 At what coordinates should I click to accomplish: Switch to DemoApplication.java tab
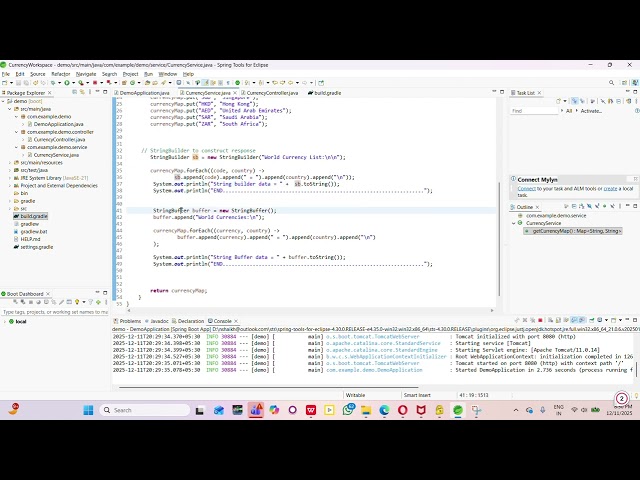pos(144,93)
